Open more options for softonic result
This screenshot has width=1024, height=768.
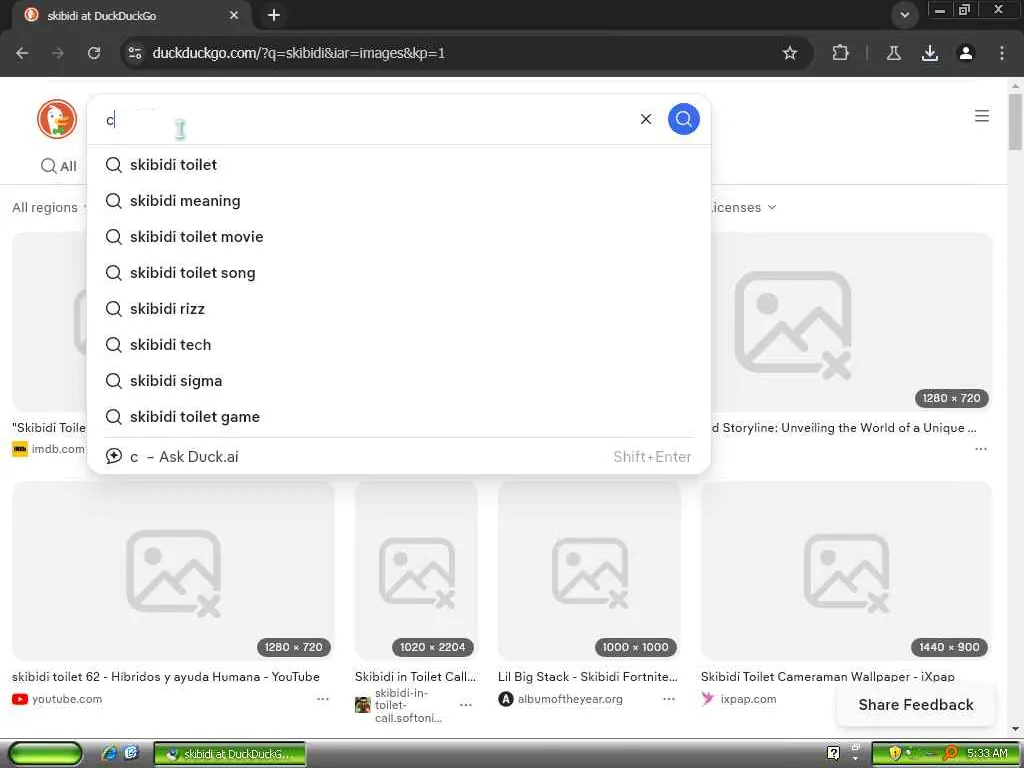pyautogui.click(x=466, y=705)
